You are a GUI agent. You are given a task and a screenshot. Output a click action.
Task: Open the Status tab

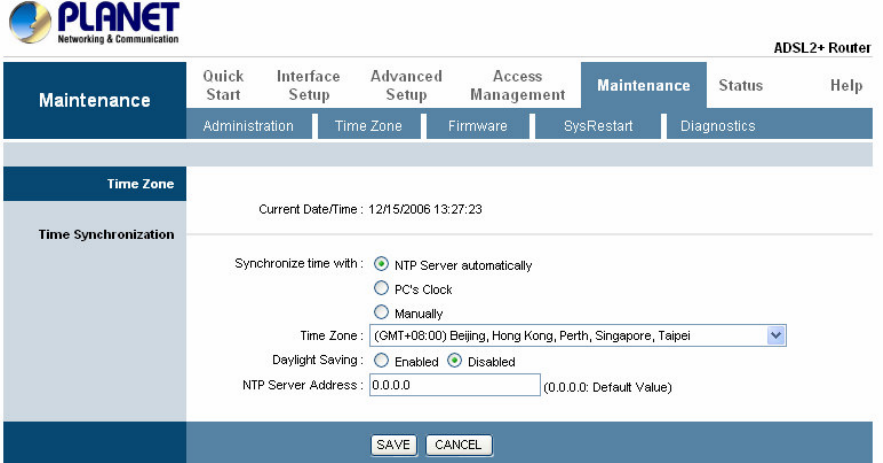740,86
